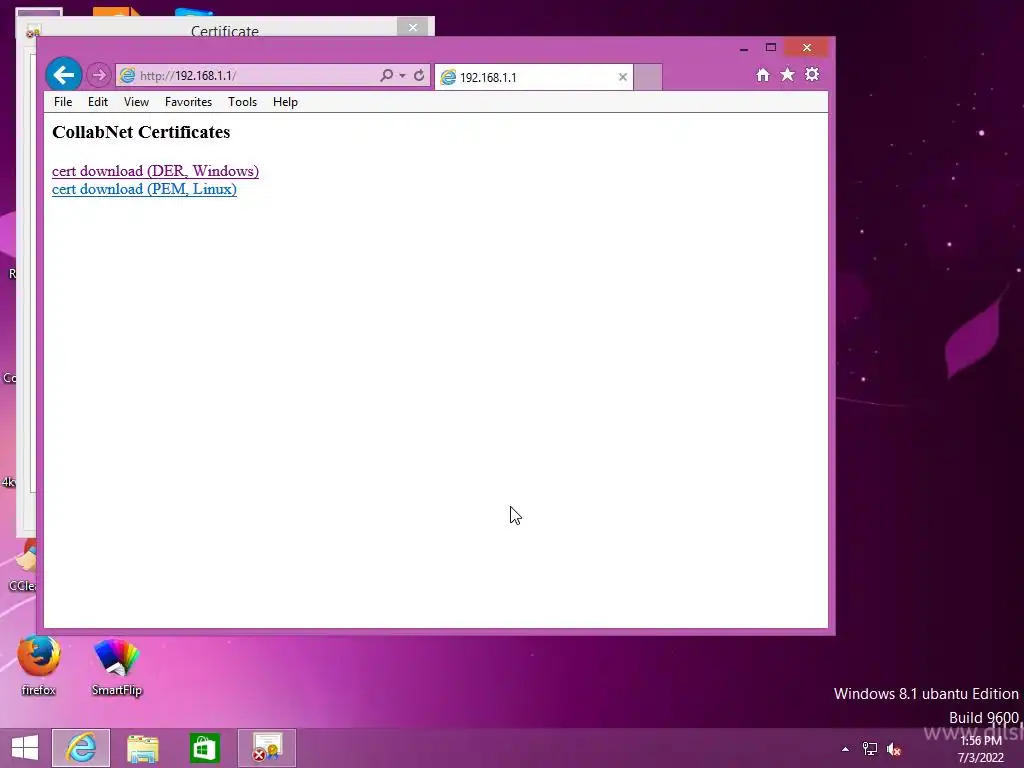Click the forward navigation arrow
This screenshot has height=768, width=1024.
coord(99,75)
